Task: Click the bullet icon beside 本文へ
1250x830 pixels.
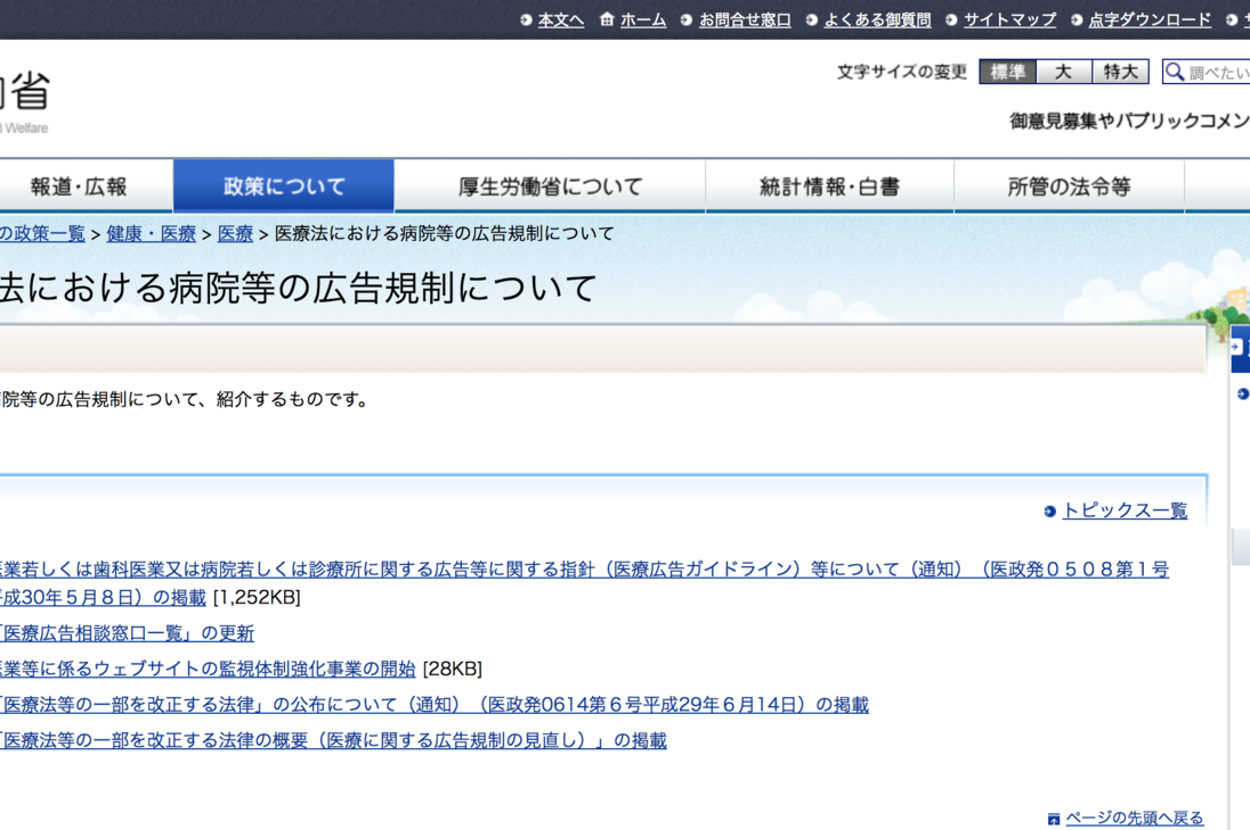Action: click(x=526, y=20)
